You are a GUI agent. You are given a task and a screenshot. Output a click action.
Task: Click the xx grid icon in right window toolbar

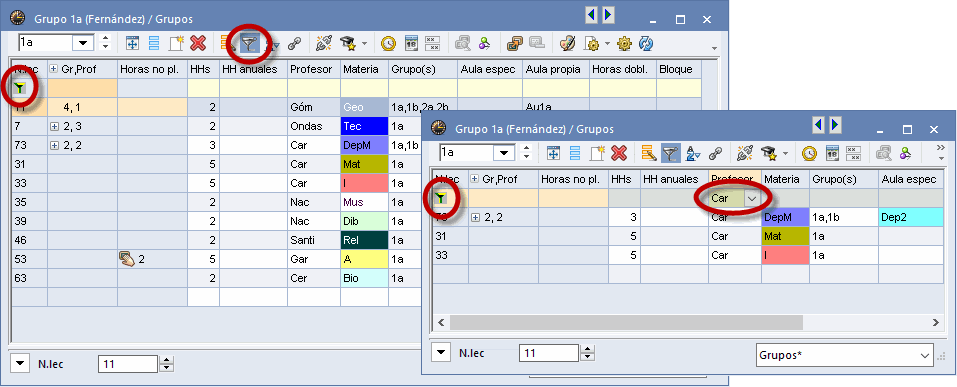[x=853, y=153]
